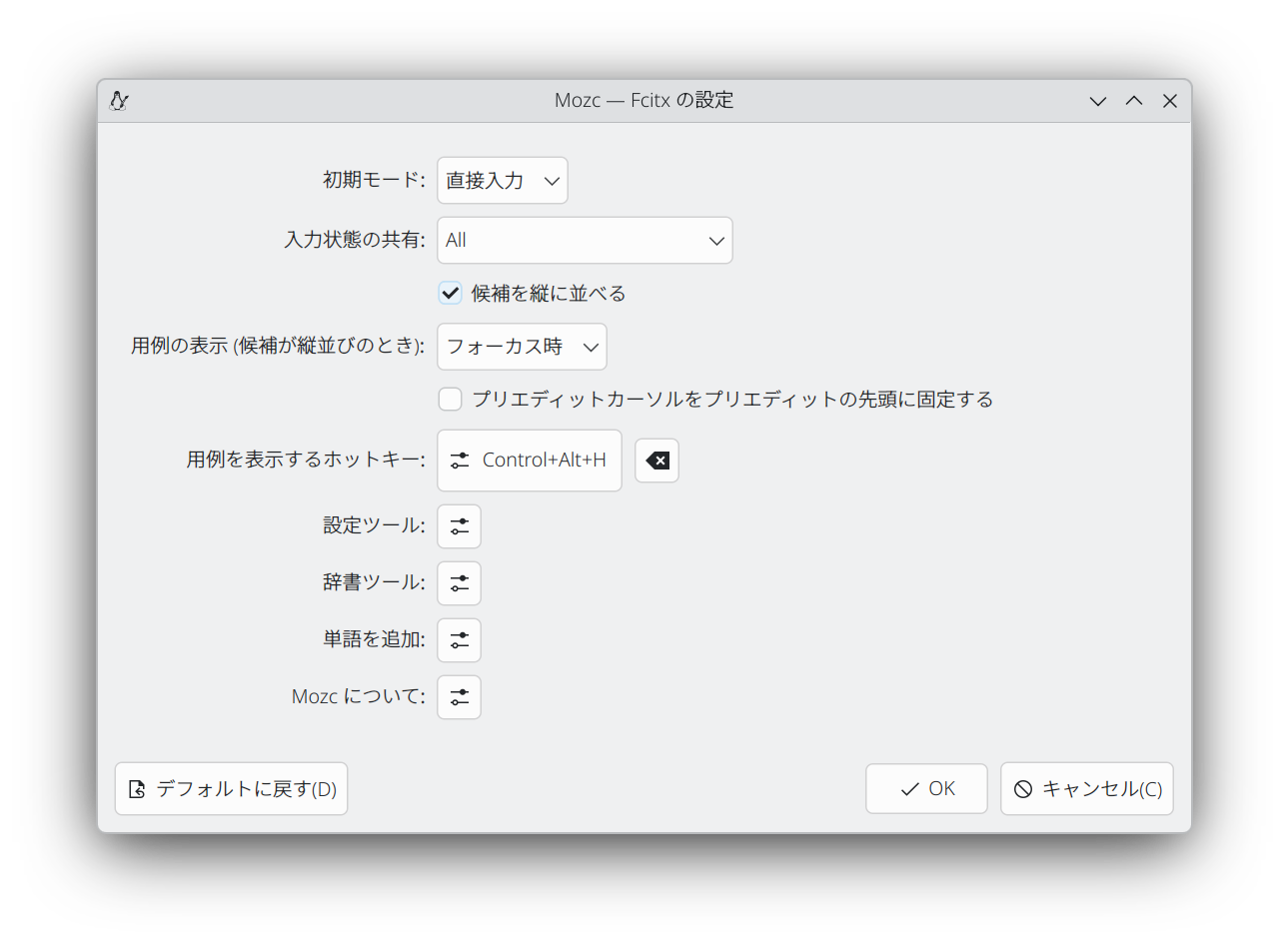Click the Fcitx penguin icon in the title bar

click(x=119, y=100)
